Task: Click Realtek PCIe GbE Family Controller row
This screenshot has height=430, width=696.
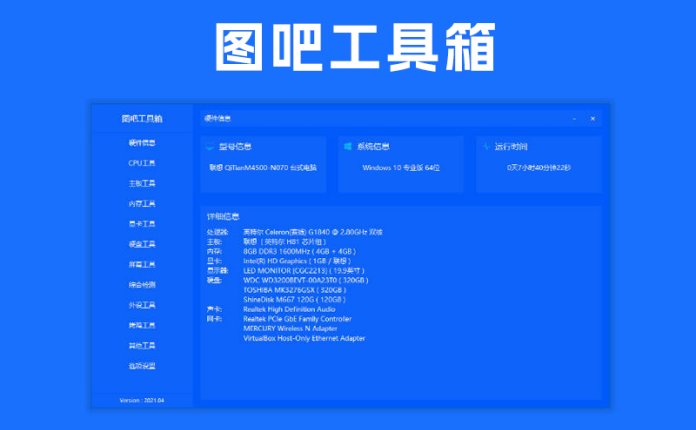Action: (x=279, y=319)
